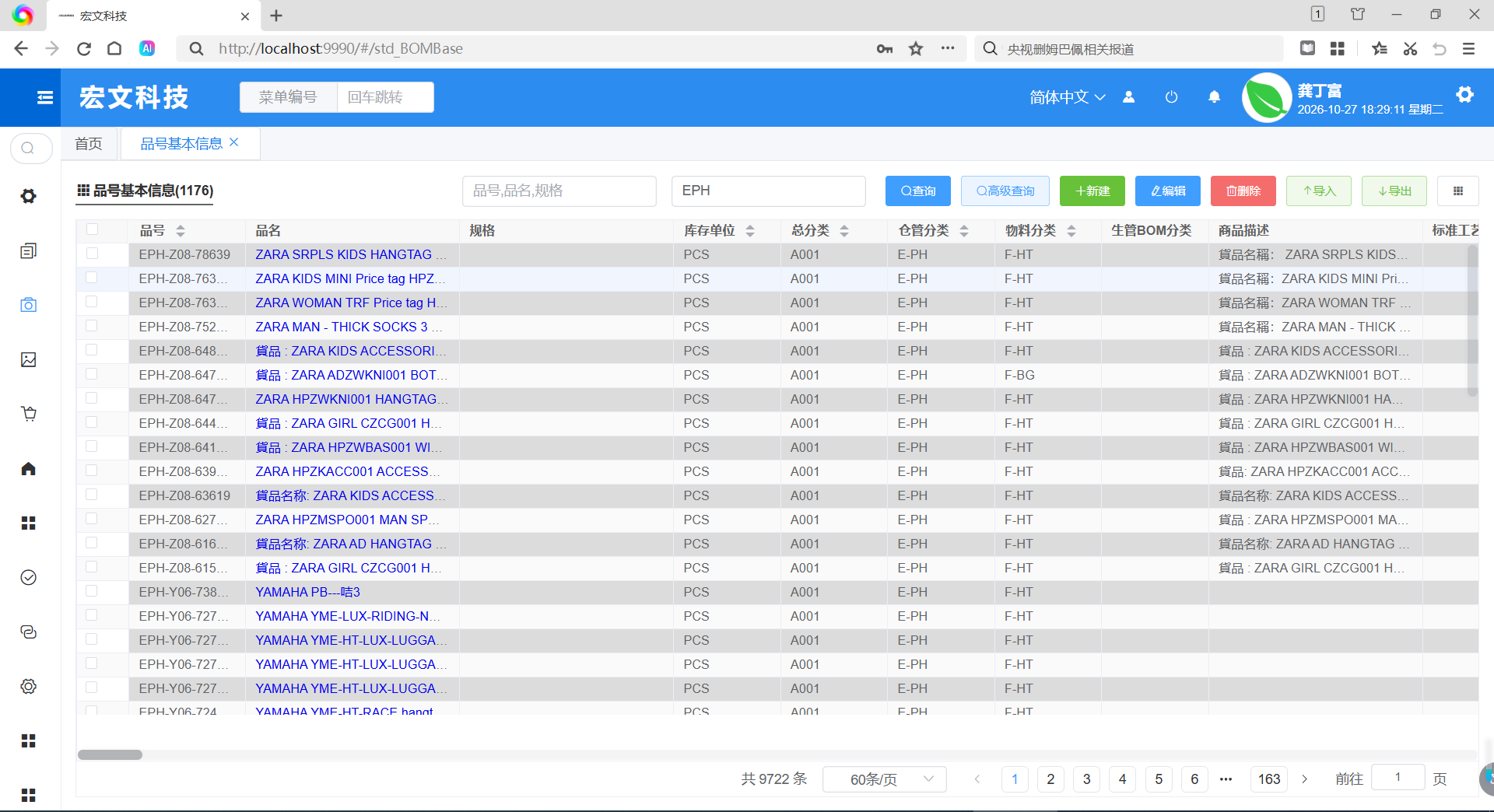
Task: Focus the 品号,品名,规格 search field
Action: 559,191
